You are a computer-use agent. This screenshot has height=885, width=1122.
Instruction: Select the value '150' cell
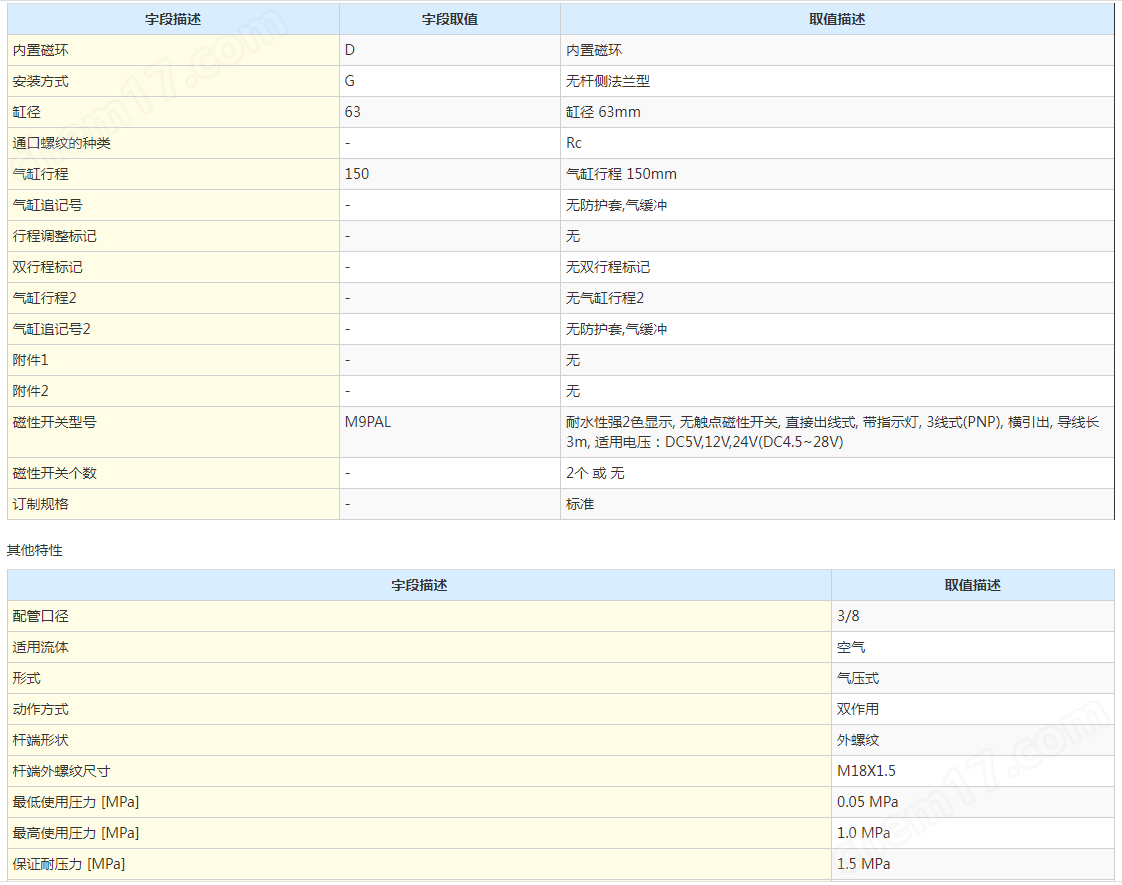click(449, 174)
